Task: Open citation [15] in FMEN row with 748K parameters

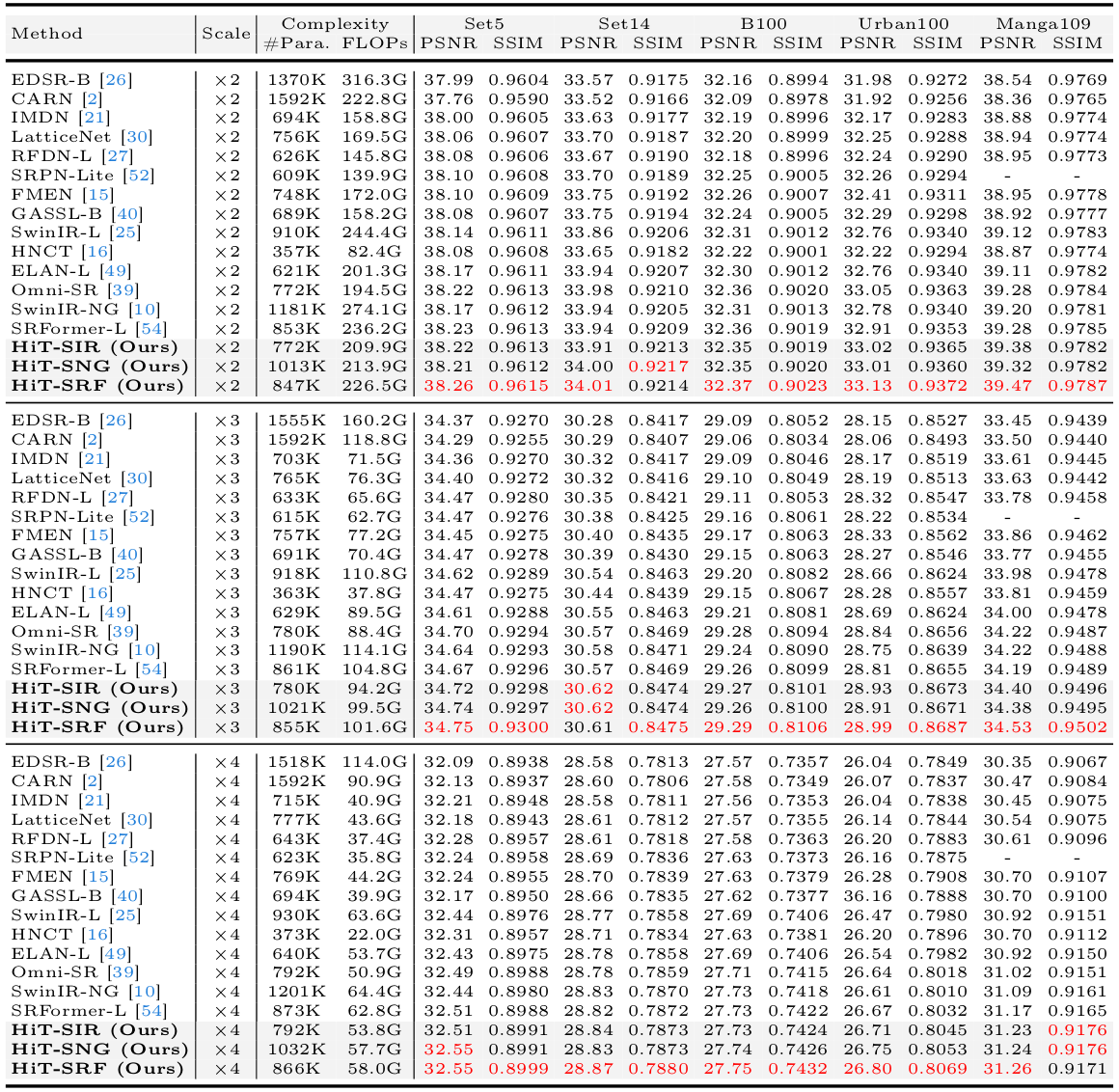Action: point(97,195)
